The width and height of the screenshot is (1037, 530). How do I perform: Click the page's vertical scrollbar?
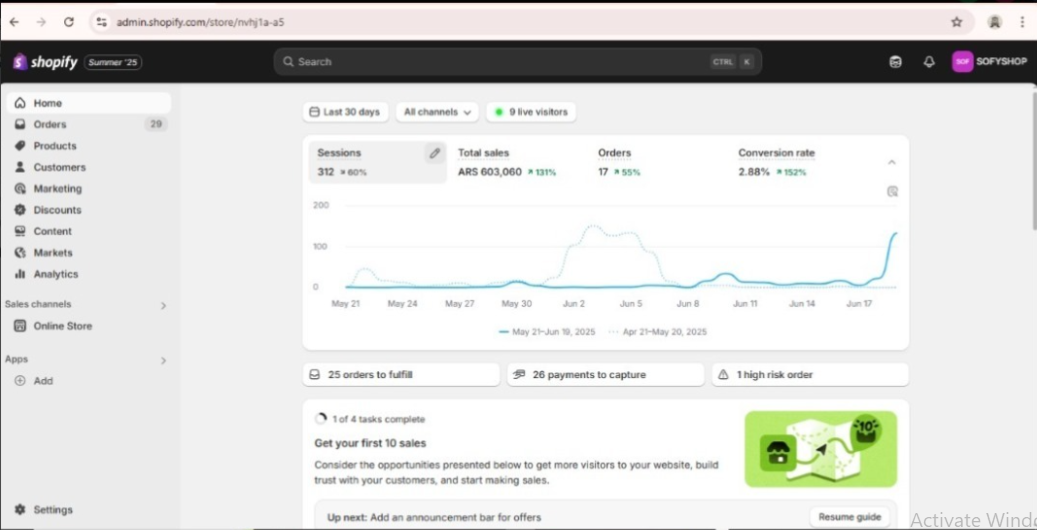[x=1031, y=160]
